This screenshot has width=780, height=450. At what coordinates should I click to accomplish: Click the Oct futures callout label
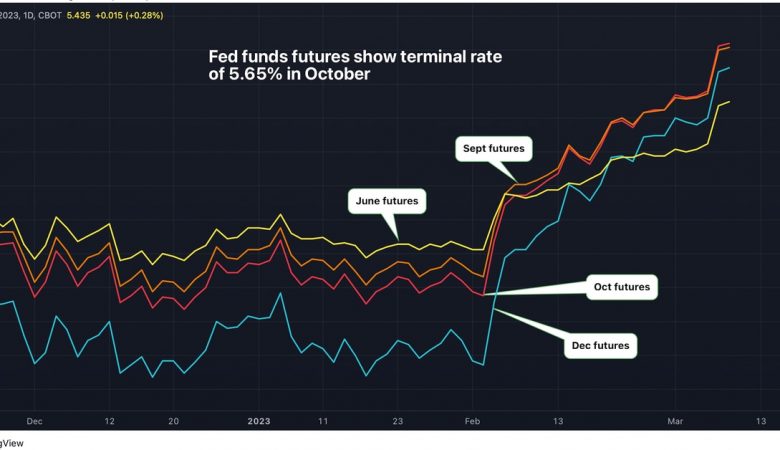(622, 287)
